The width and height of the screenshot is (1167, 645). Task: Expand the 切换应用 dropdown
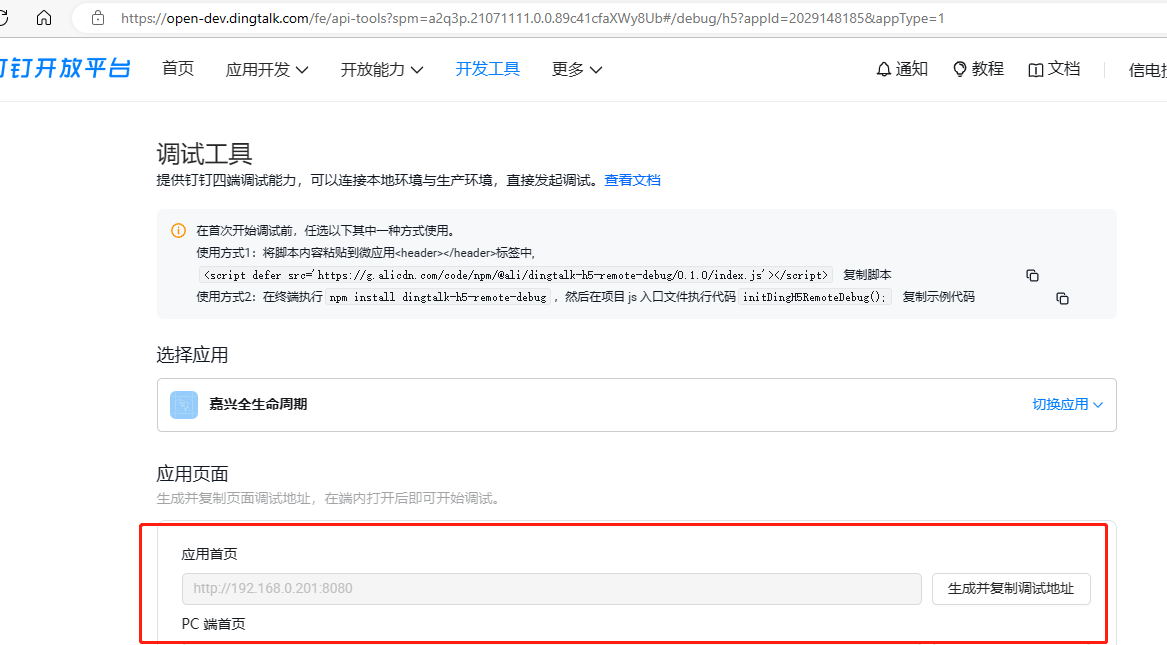click(x=1067, y=404)
